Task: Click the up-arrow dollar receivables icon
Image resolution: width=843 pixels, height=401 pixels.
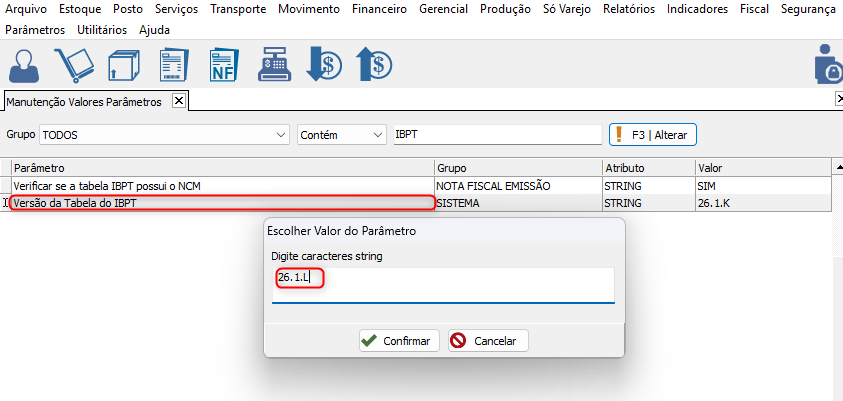Action: pyautogui.click(x=374, y=65)
